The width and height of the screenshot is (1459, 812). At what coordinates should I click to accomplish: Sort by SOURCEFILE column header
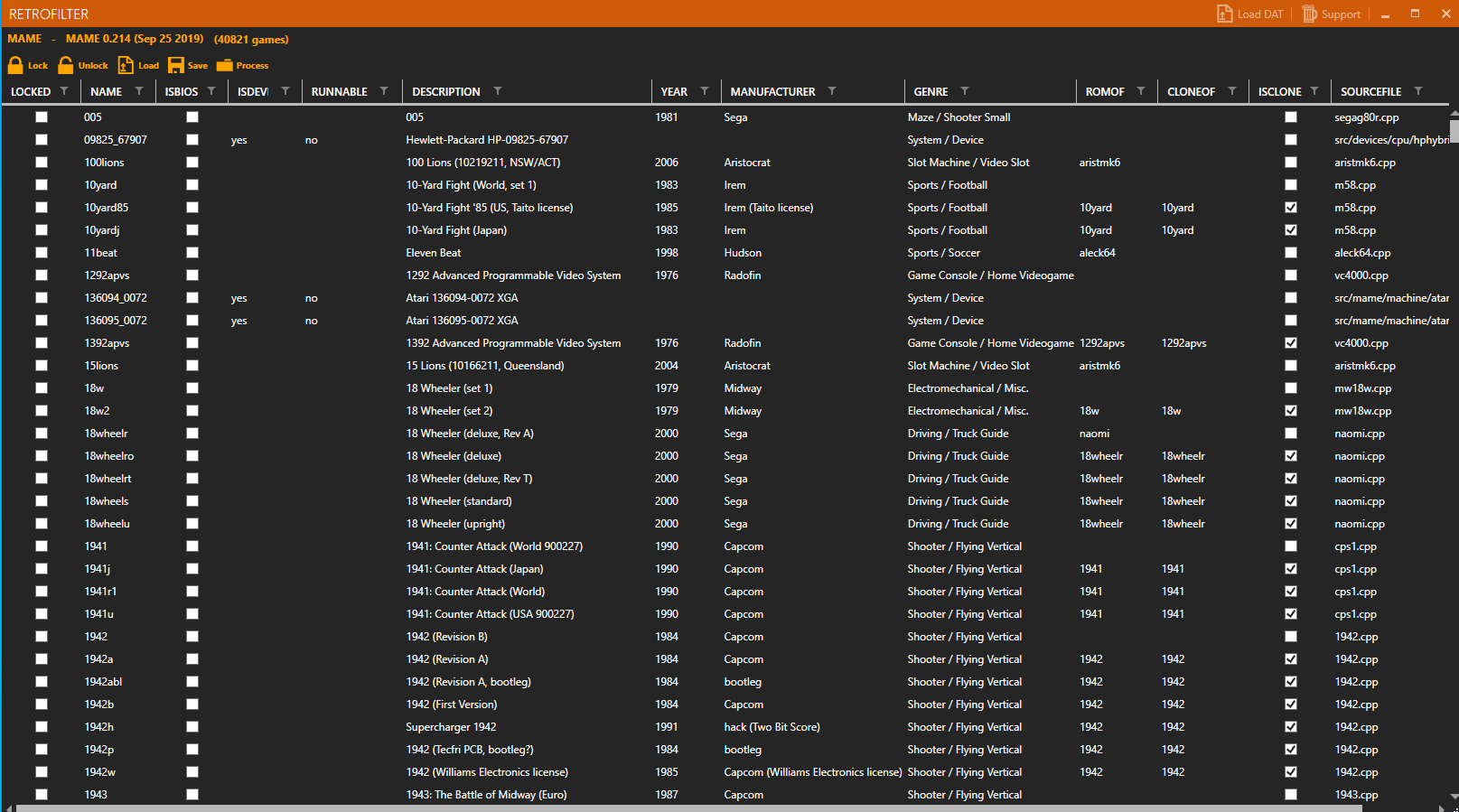[1370, 92]
